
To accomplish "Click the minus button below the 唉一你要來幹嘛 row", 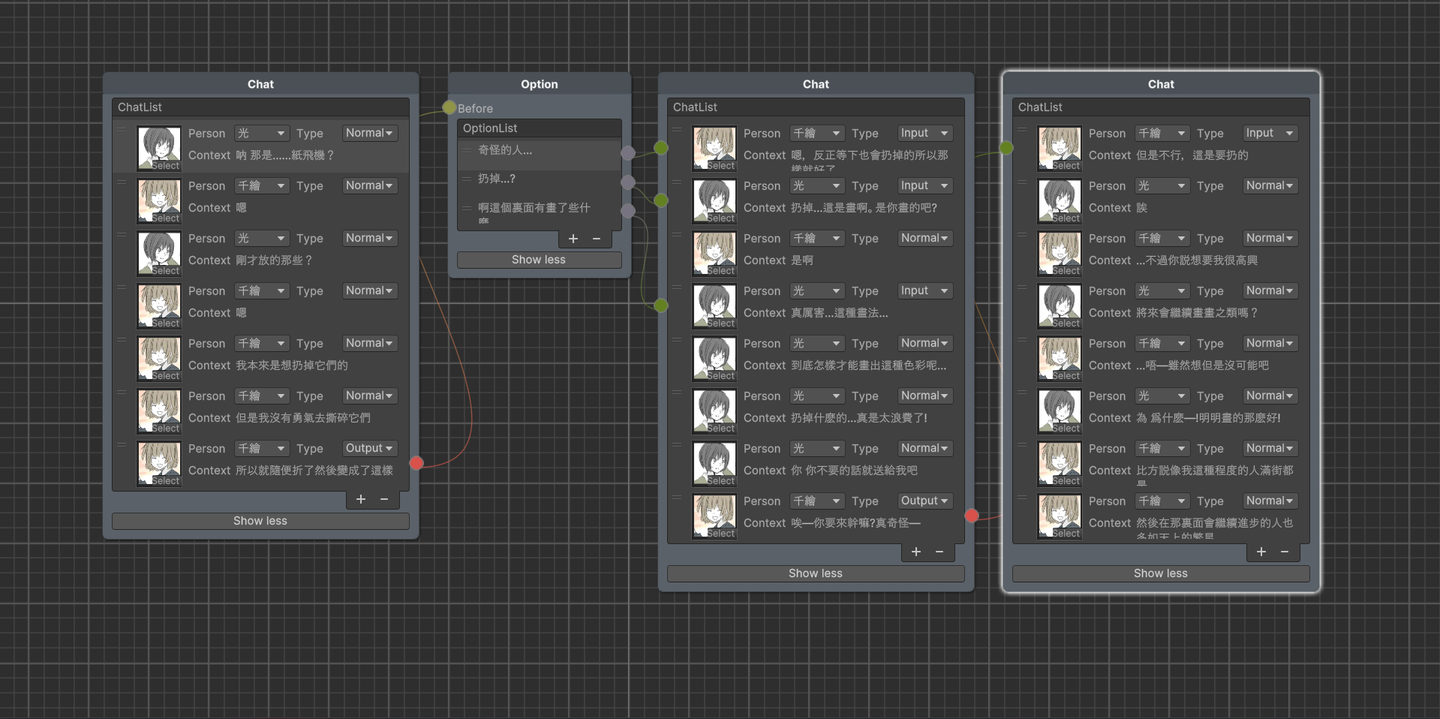I will tap(939, 552).
